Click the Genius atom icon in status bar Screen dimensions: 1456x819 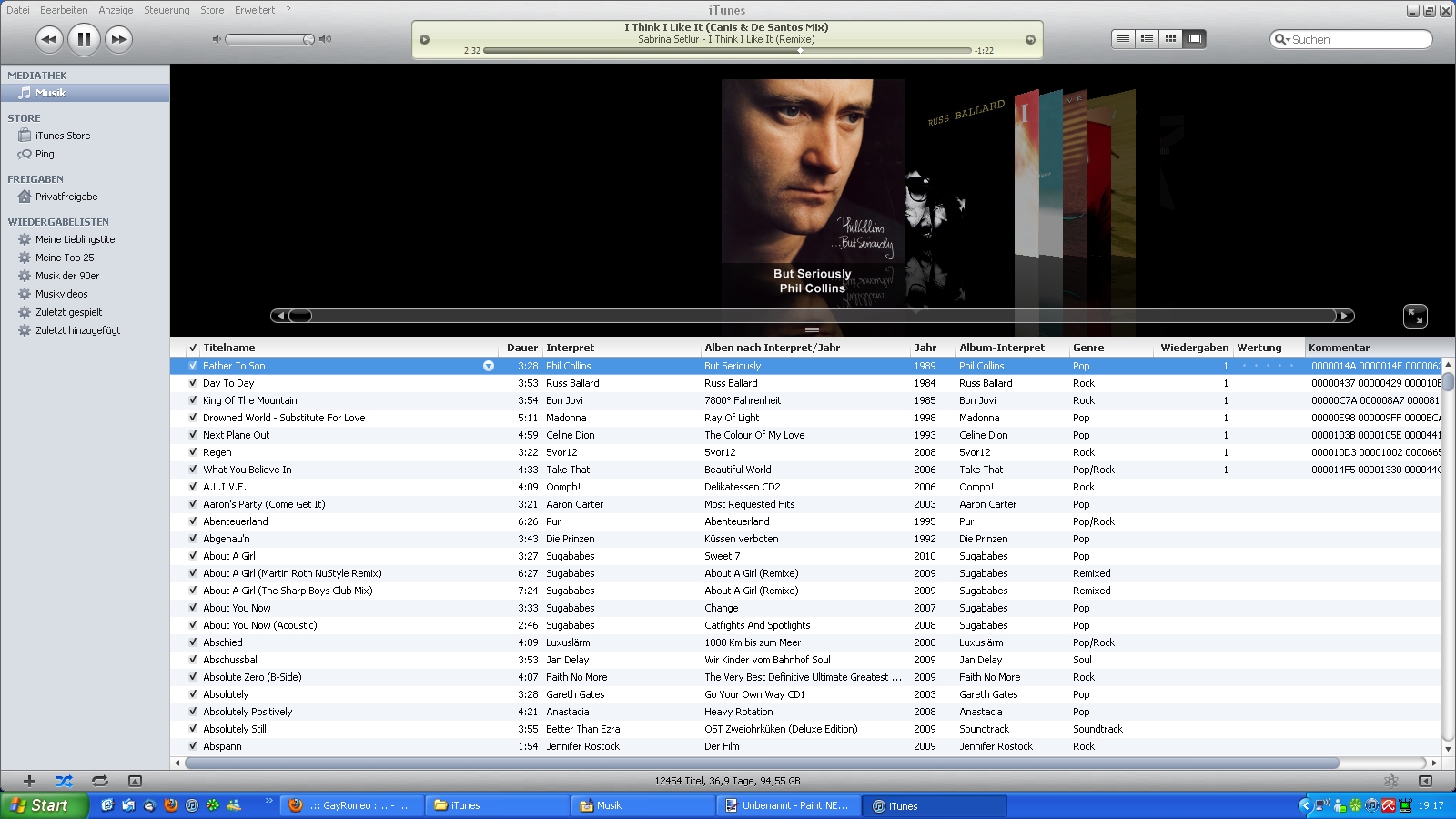pos(1390,781)
